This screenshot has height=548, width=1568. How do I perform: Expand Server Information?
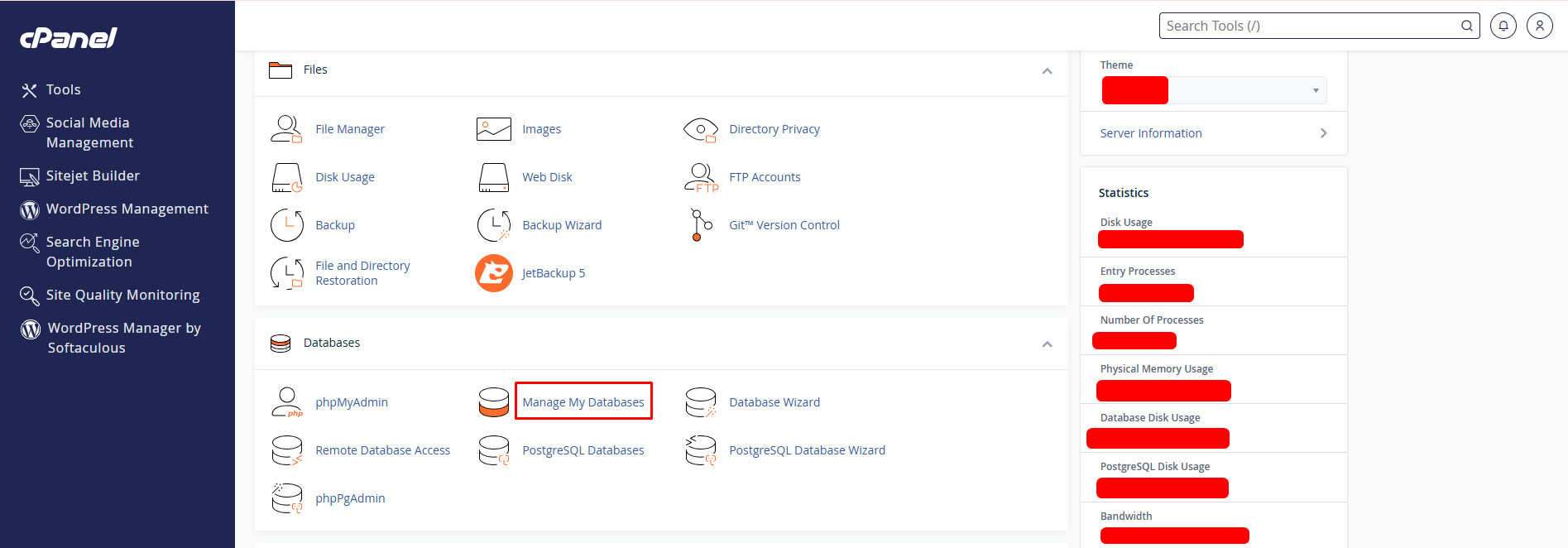tap(1213, 133)
